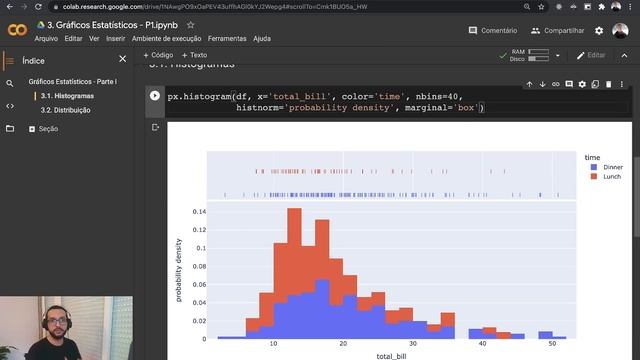Click the probability density y-axis label
This screenshot has height=360, width=640.
[x=178, y=270]
